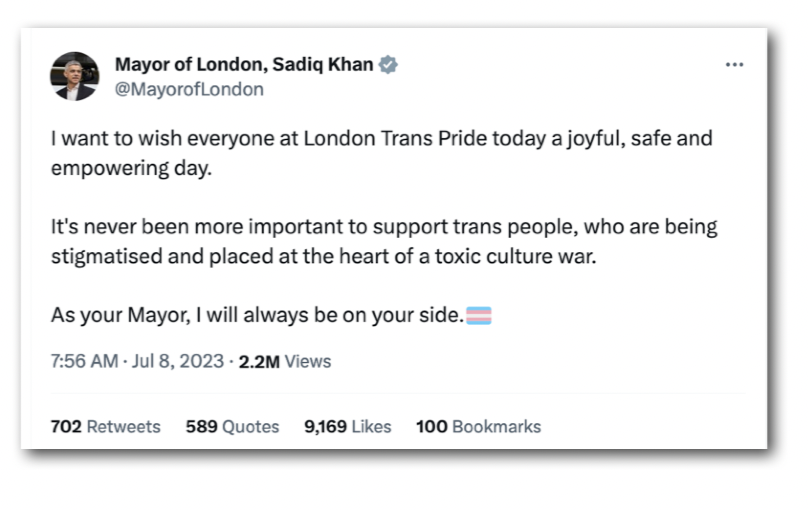
Task: Click the transgender flag emoji
Action: pyautogui.click(x=479, y=316)
